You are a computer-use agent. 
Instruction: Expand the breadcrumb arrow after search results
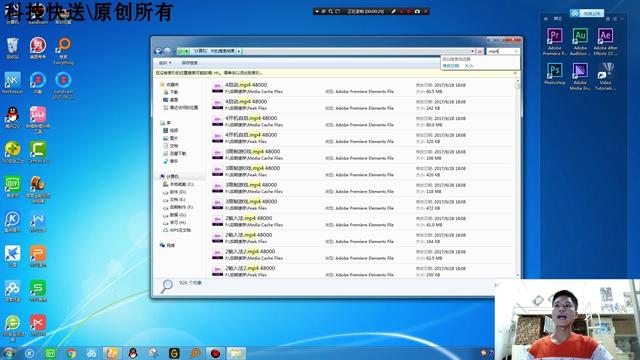(x=239, y=51)
